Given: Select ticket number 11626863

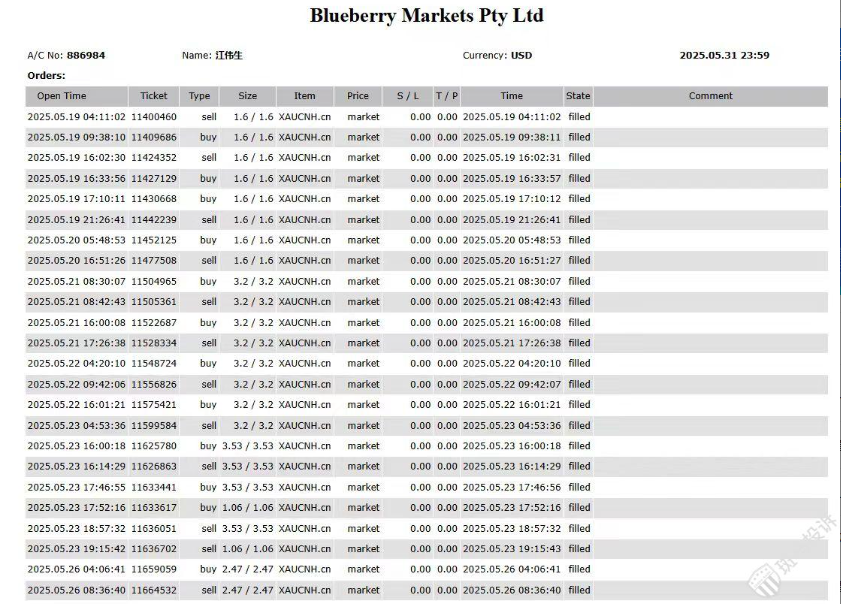Looking at the screenshot, I should [x=154, y=467].
